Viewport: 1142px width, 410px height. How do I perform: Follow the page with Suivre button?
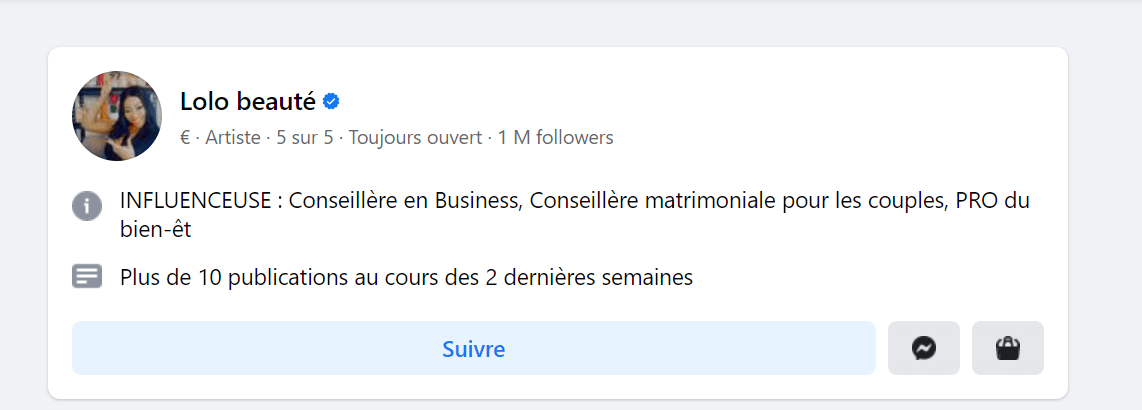click(x=473, y=348)
